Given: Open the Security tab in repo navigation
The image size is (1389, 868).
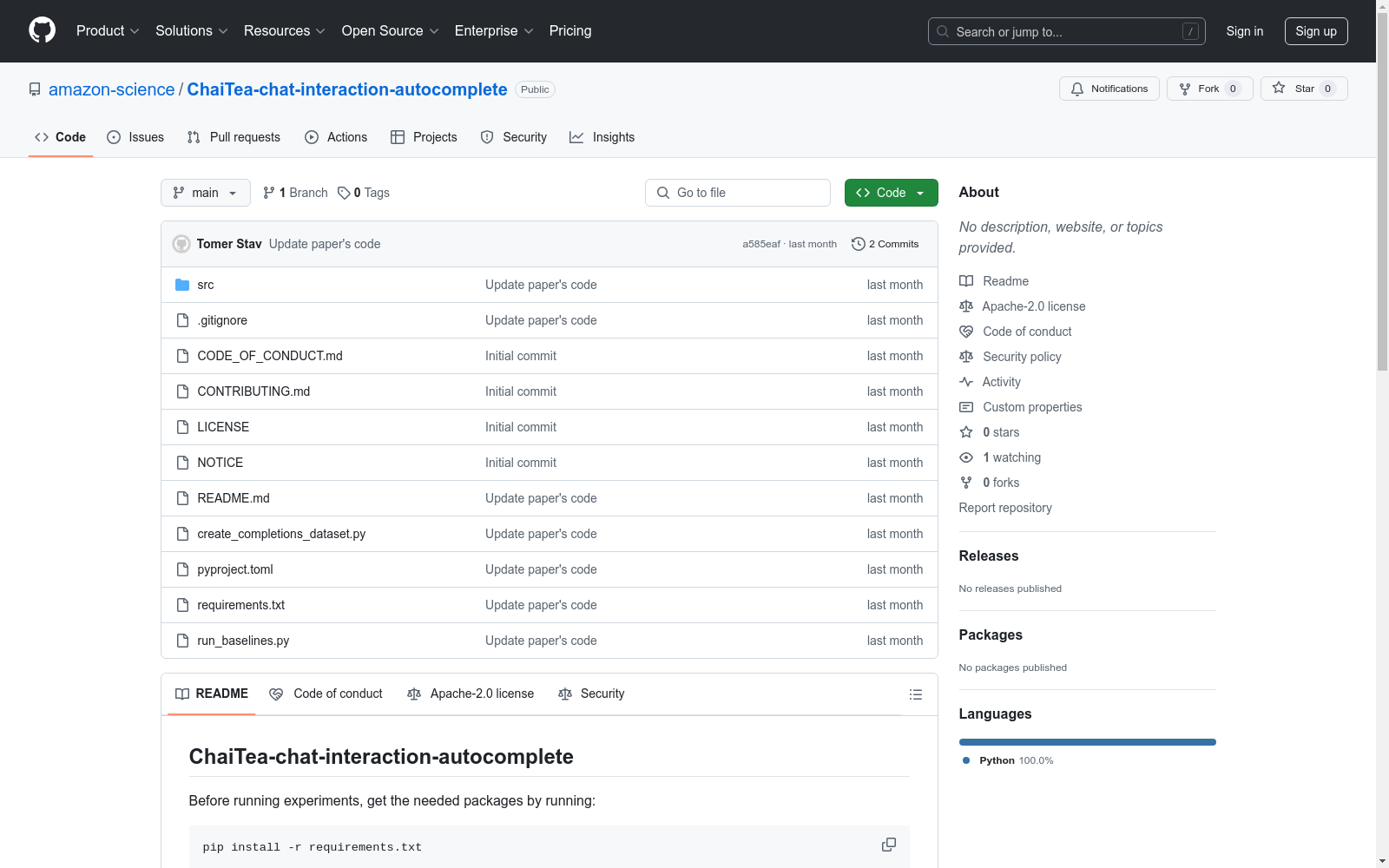Looking at the screenshot, I should point(514,137).
